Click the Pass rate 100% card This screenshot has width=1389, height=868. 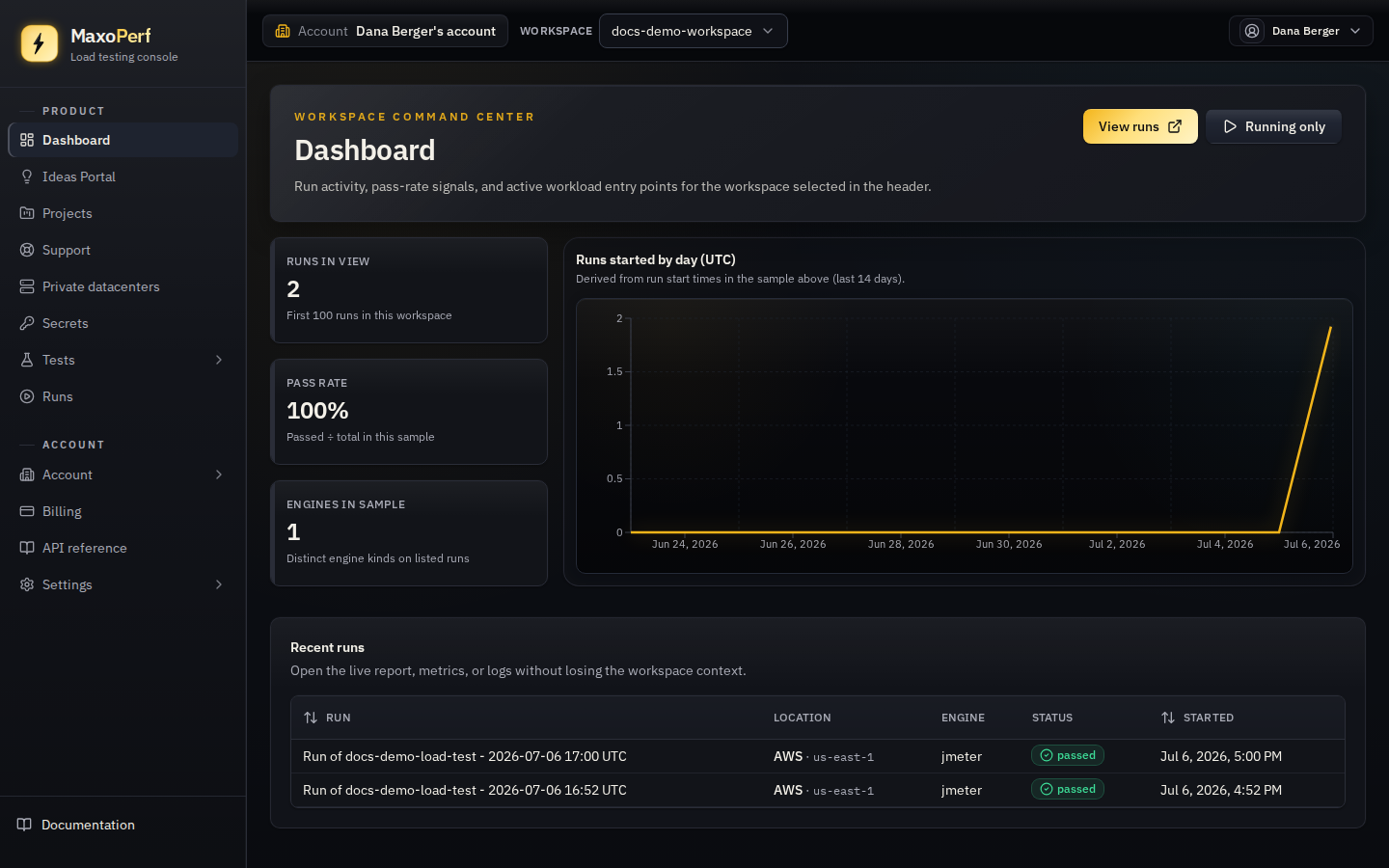pos(409,412)
